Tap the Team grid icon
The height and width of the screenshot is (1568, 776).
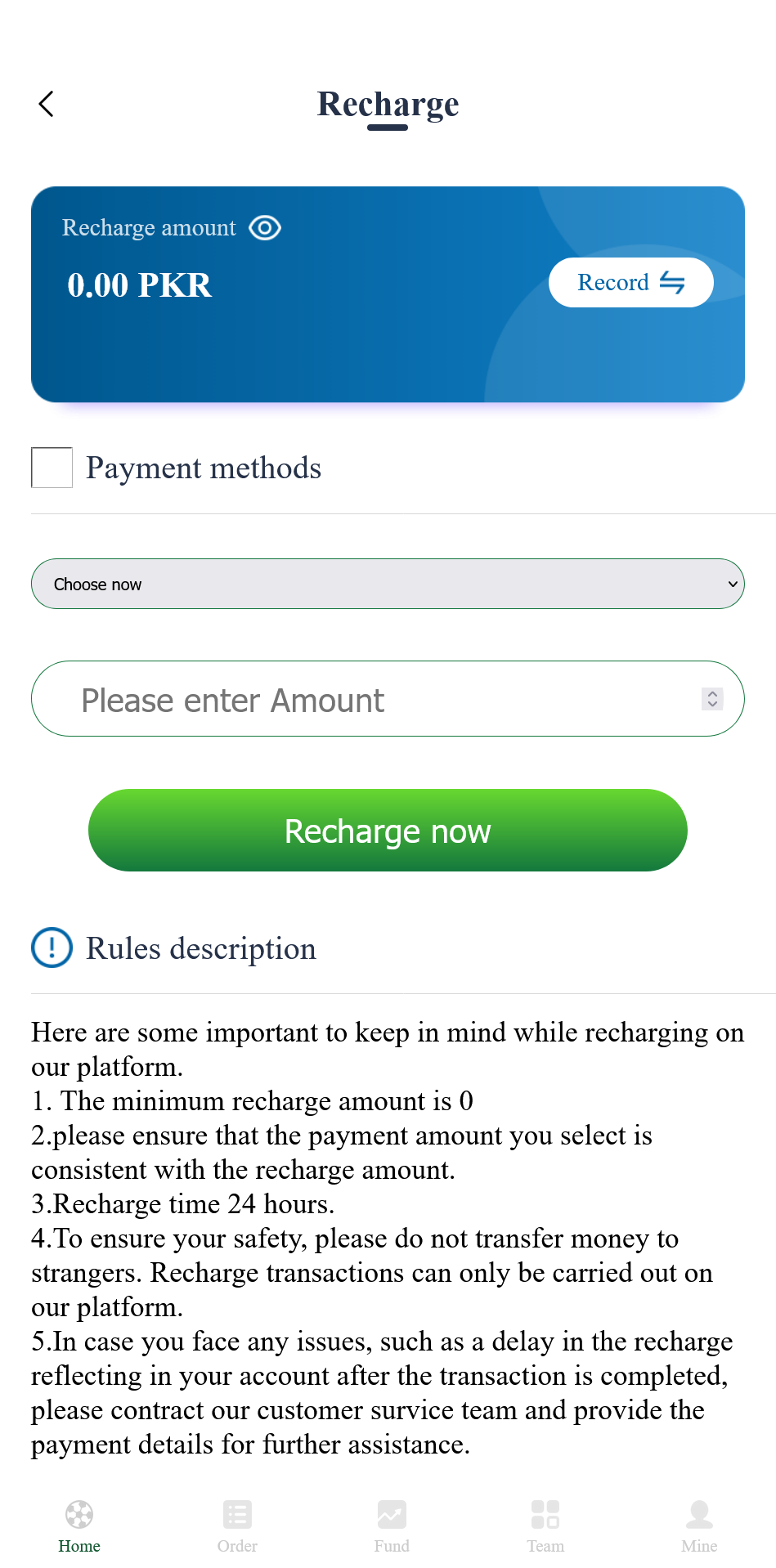(545, 1514)
